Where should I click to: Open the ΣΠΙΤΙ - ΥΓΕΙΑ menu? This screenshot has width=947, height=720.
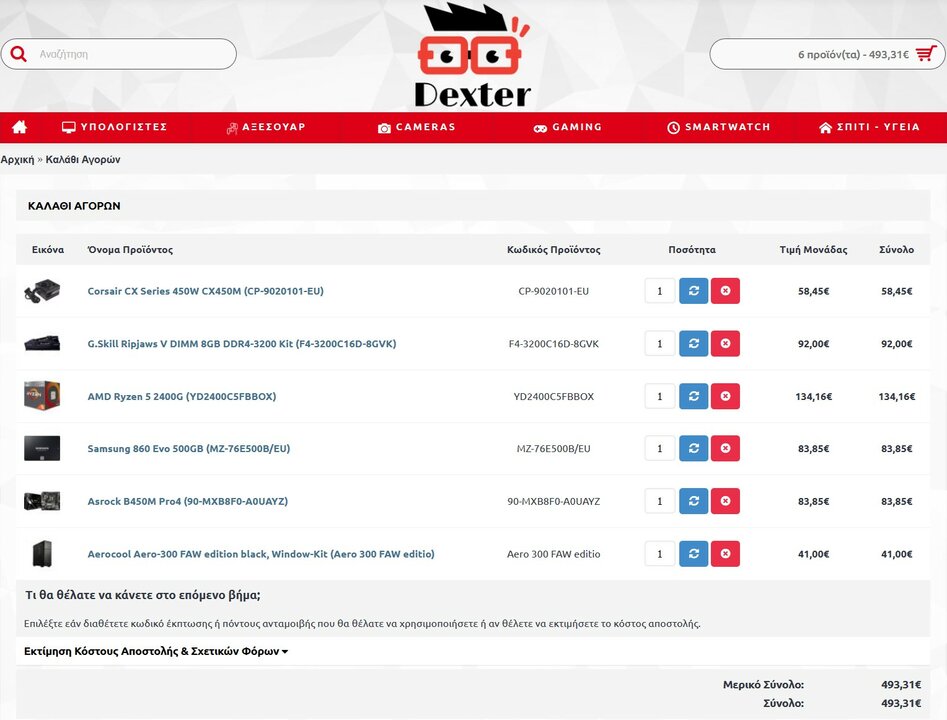click(870, 127)
